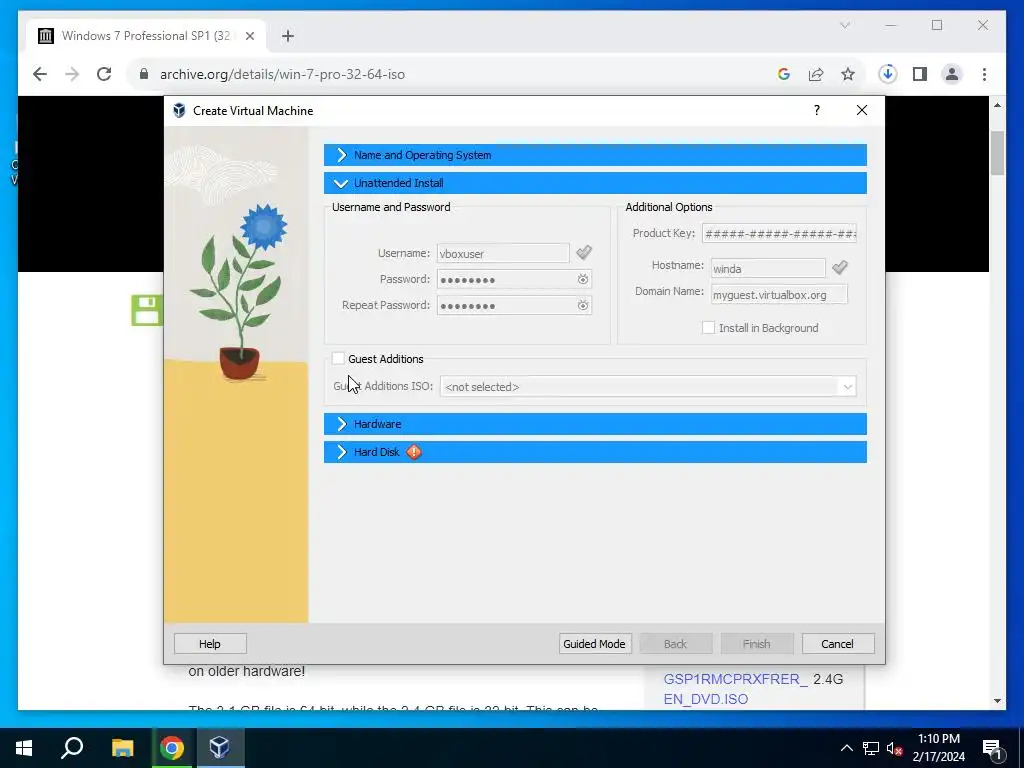The image size is (1024, 768).
Task: Open Chrome downloads icon
Action: tap(888, 74)
